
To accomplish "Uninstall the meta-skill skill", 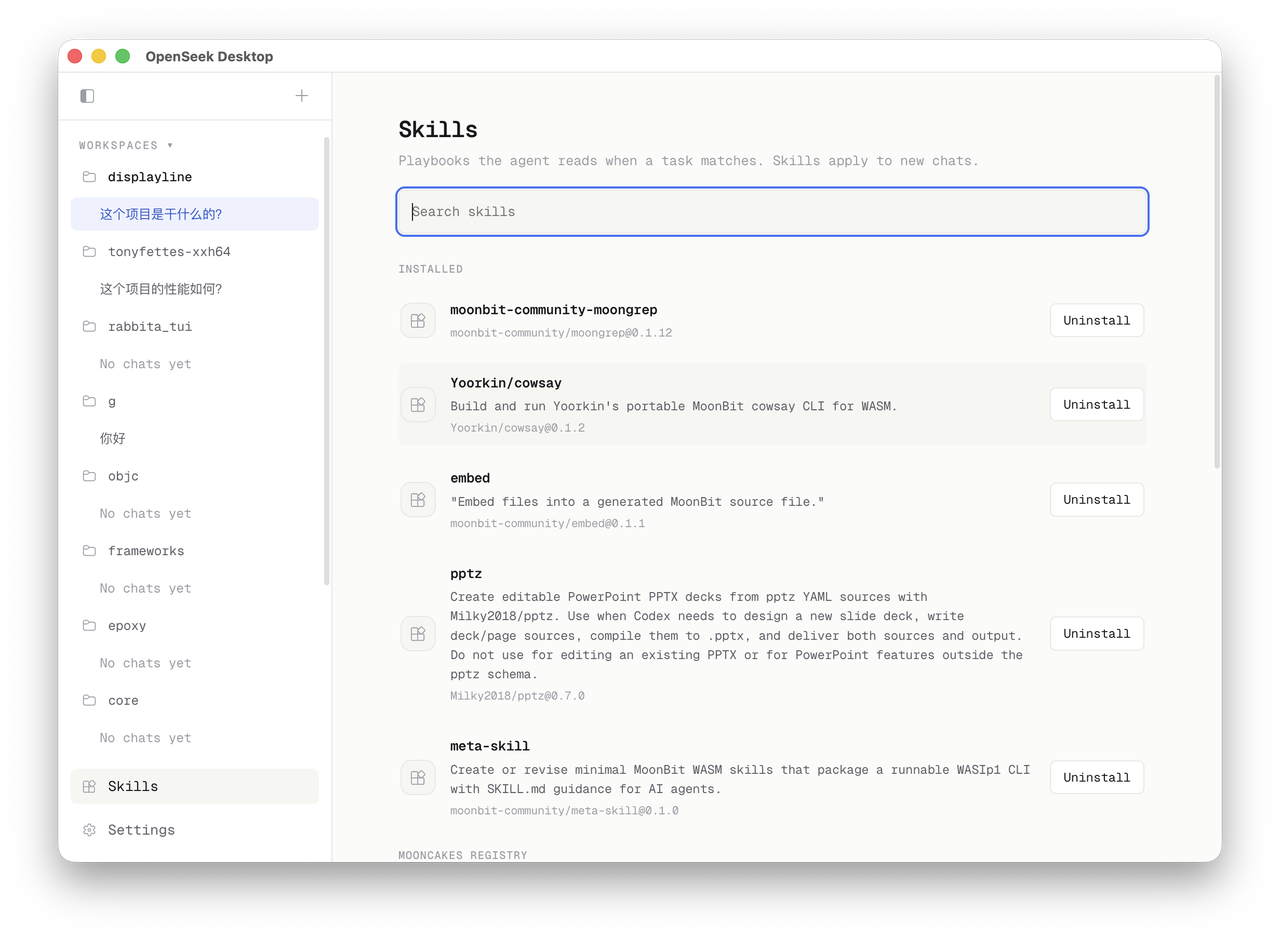I will click(x=1097, y=778).
